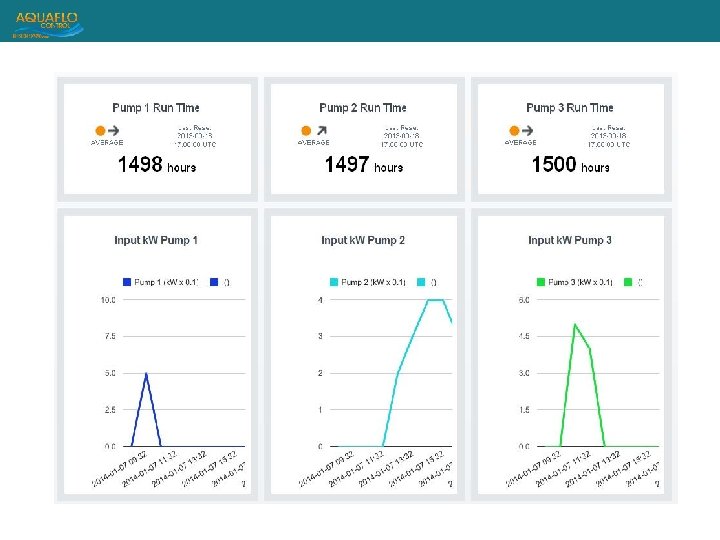Click Pump 2 orange average status dot
This screenshot has width=720, height=540.
click(x=306, y=131)
